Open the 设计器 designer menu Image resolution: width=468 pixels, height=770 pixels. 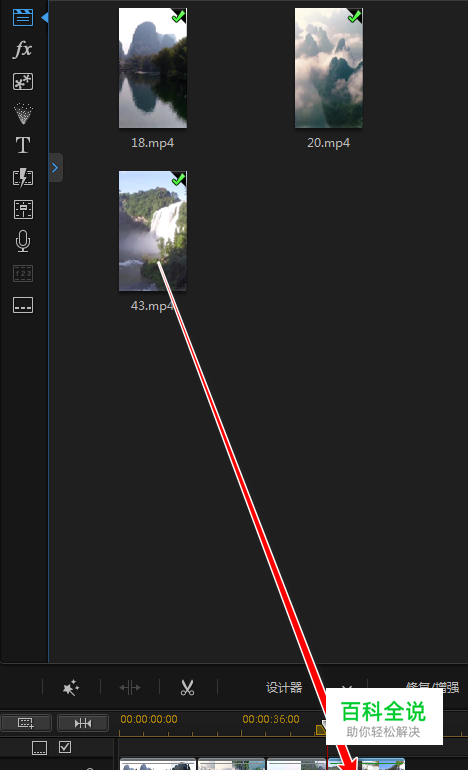click(x=284, y=688)
